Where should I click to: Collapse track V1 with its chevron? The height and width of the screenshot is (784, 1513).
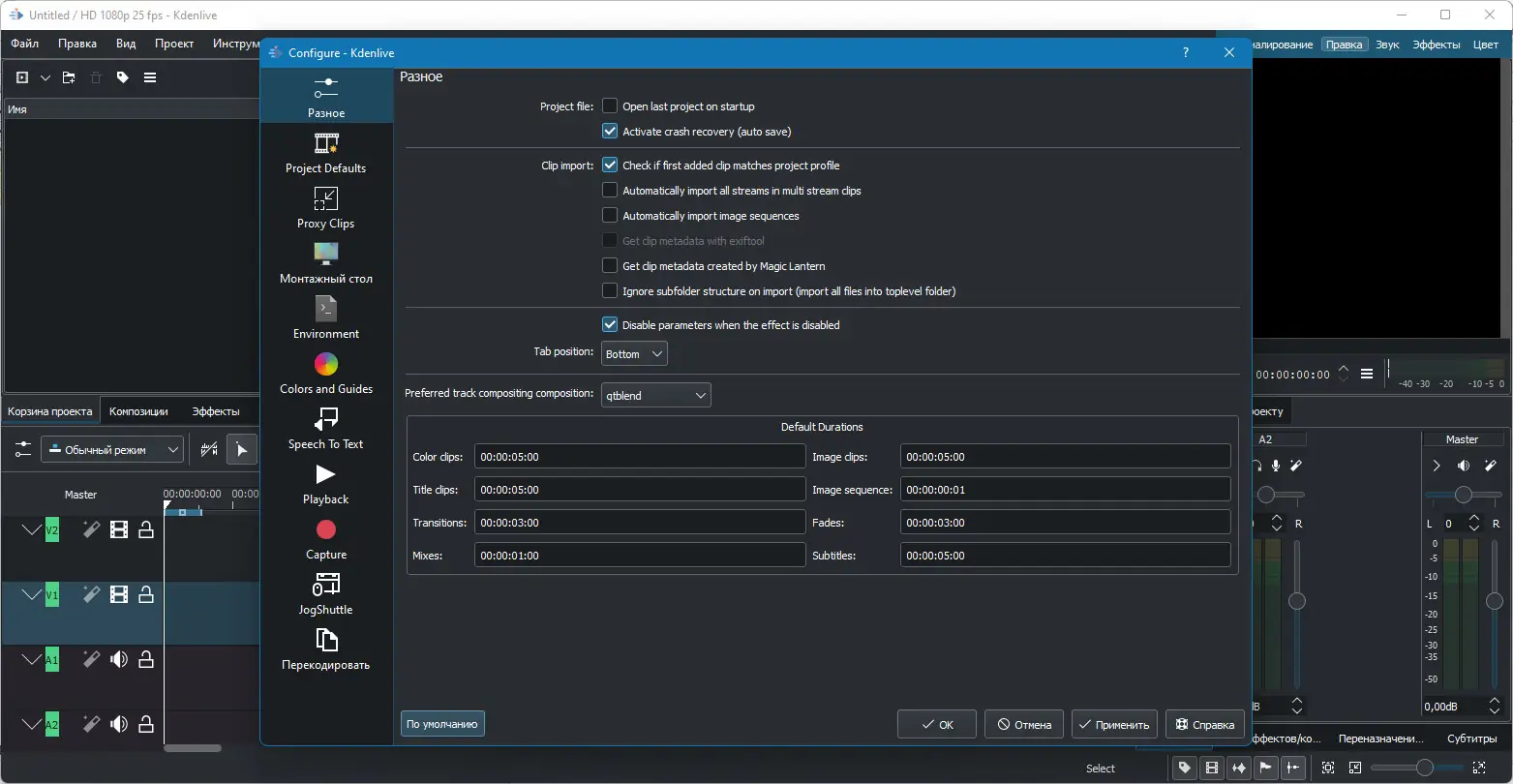32,594
